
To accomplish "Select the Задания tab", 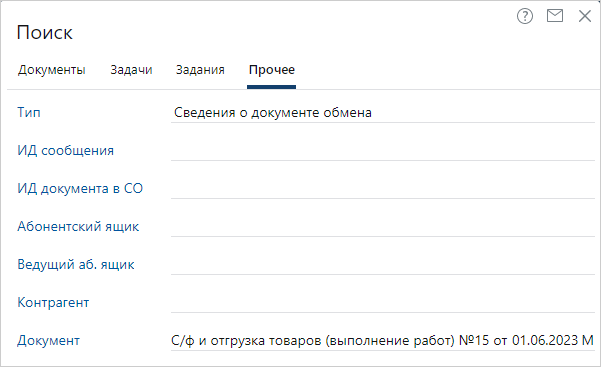I will (x=200, y=70).
